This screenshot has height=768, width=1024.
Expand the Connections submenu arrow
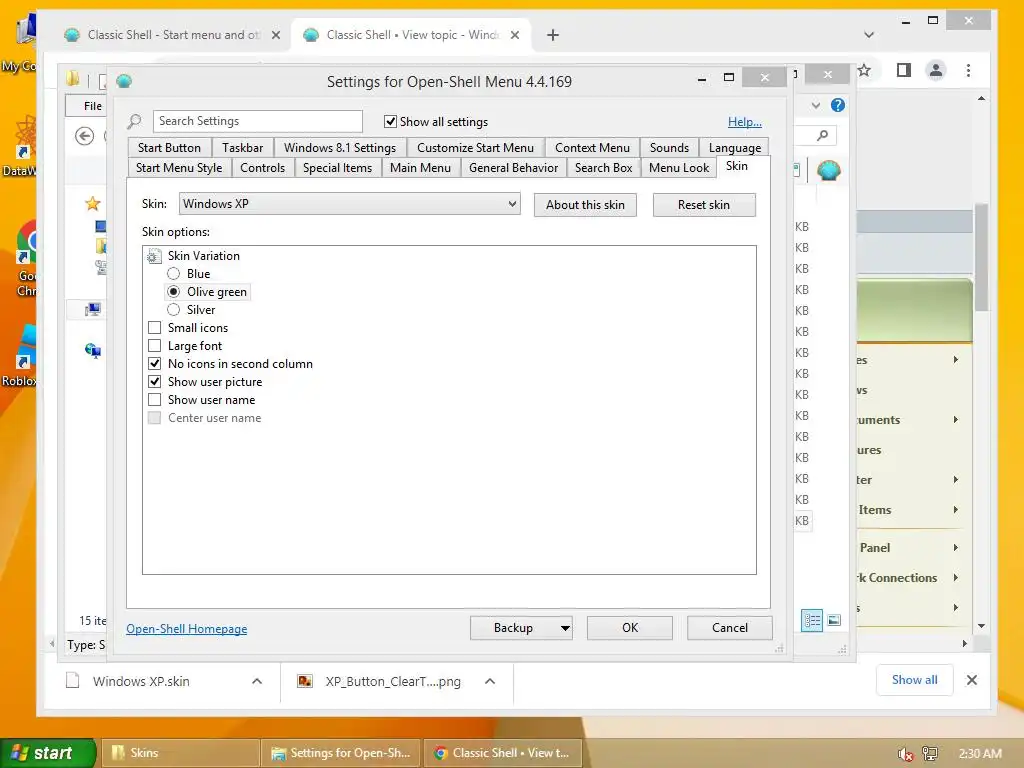[955, 577]
